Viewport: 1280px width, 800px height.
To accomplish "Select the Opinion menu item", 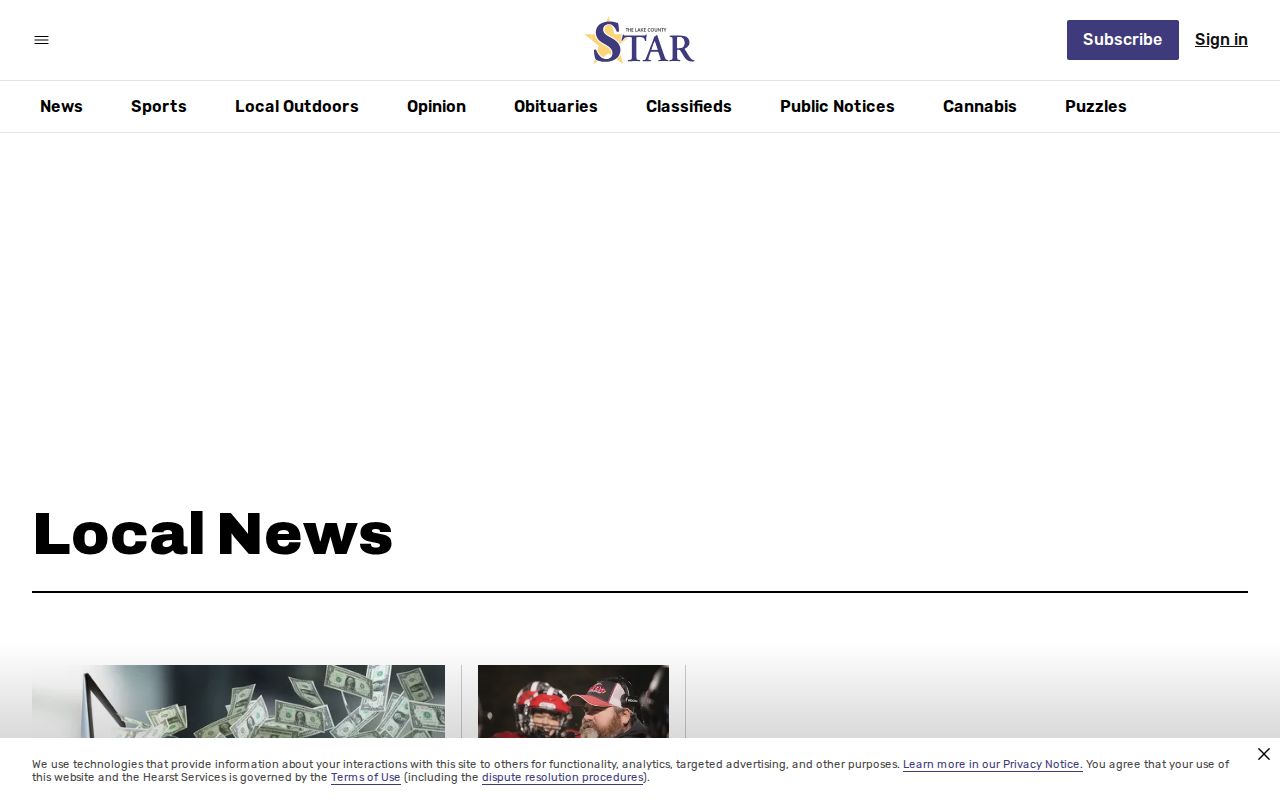I will [436, 106].
